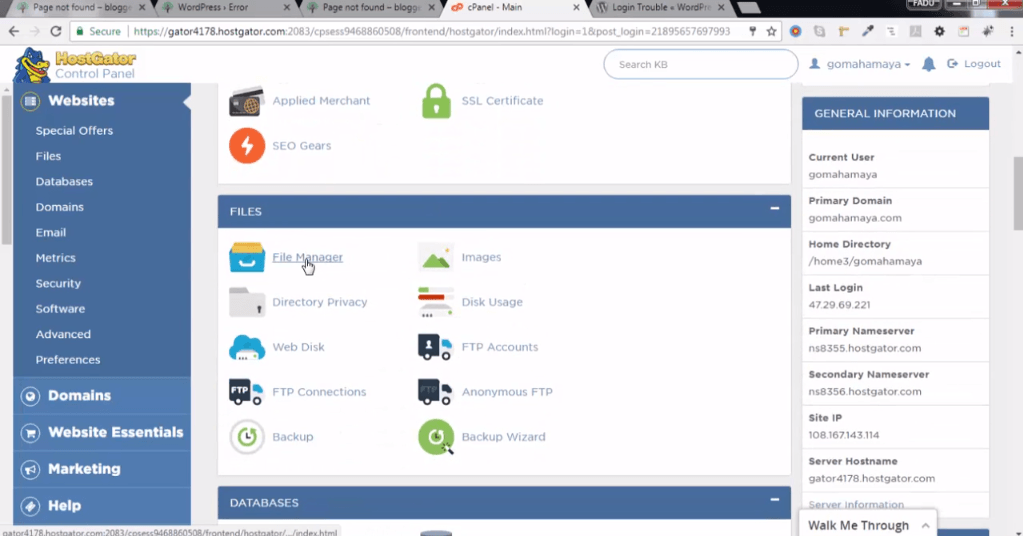Collapse the DATABASES section
This screenshot has height=536, width=1023.
pyautogui.click(x=774, y=500)
